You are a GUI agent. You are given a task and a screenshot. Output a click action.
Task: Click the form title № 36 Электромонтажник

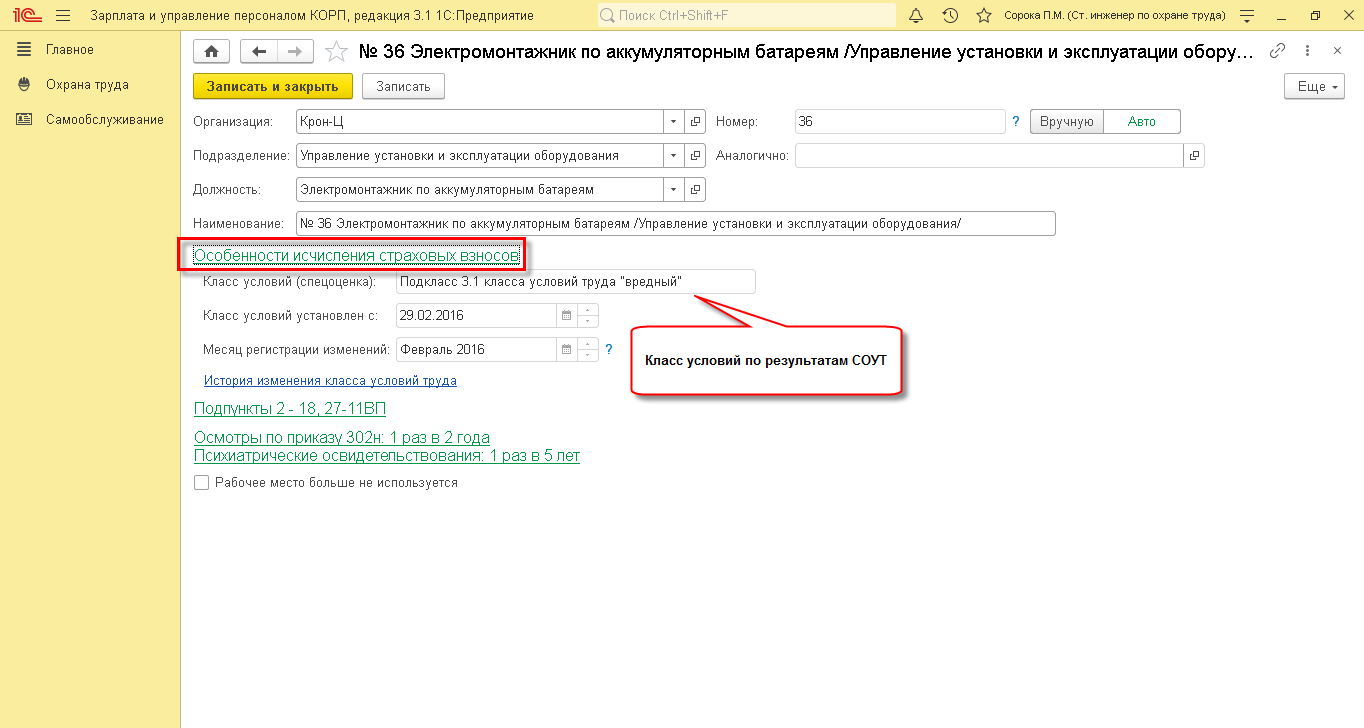pyautogui.click(x=805, y=51)
